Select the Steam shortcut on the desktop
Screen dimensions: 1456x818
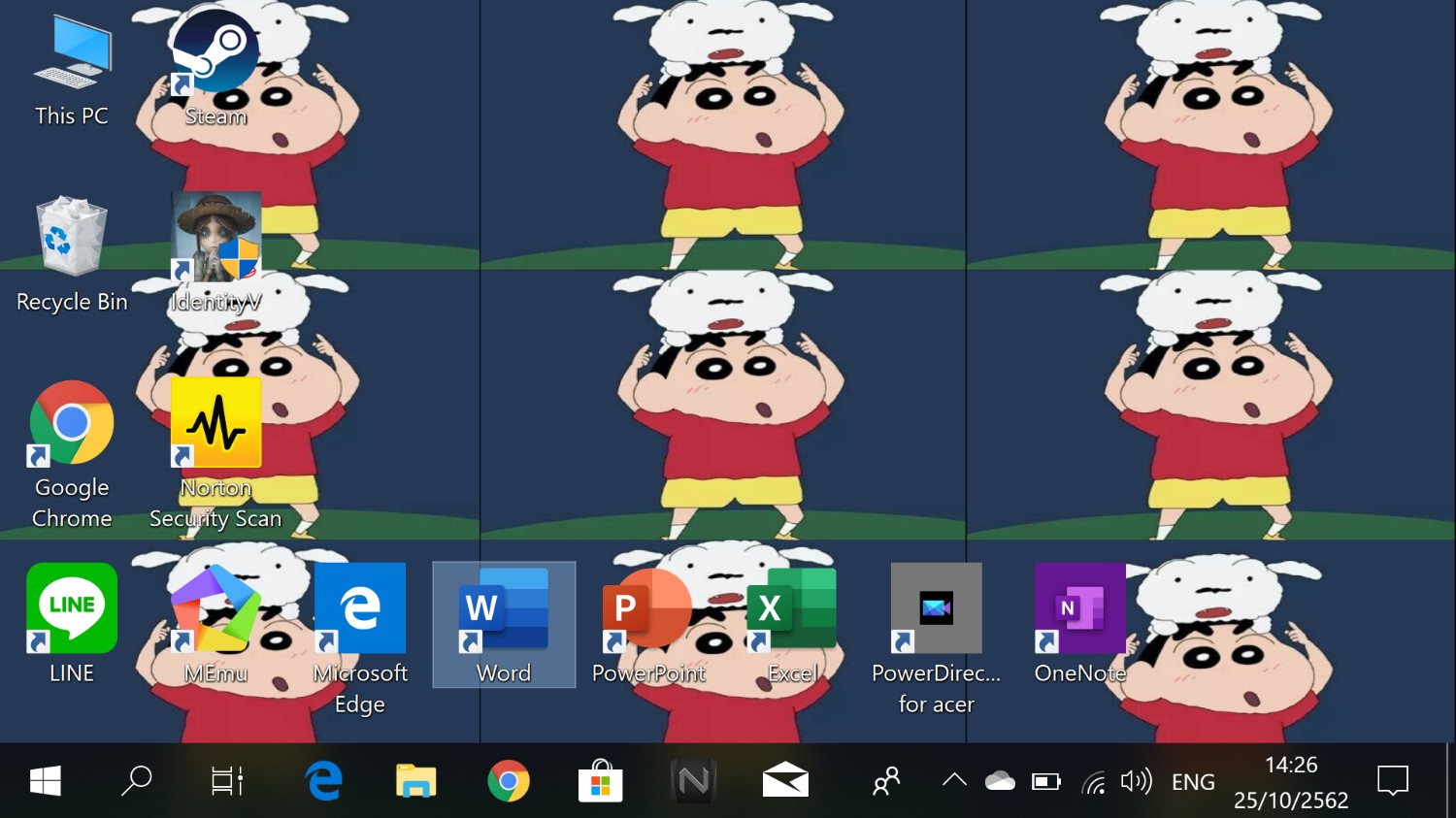pyautogui.click(x=215, y=70)
